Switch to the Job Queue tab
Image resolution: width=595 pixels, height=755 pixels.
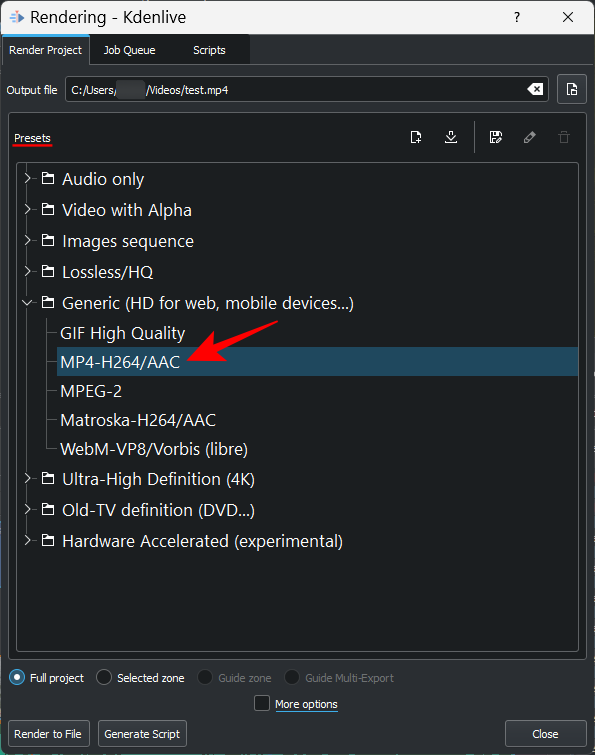[129, 50]
